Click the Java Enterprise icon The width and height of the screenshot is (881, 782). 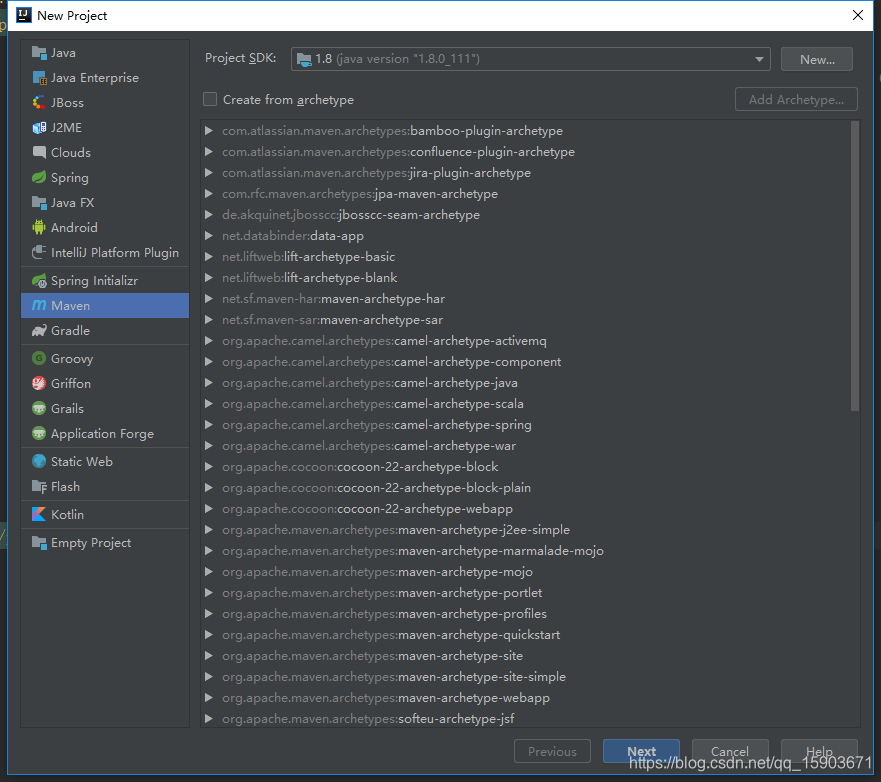coord(39,78)
